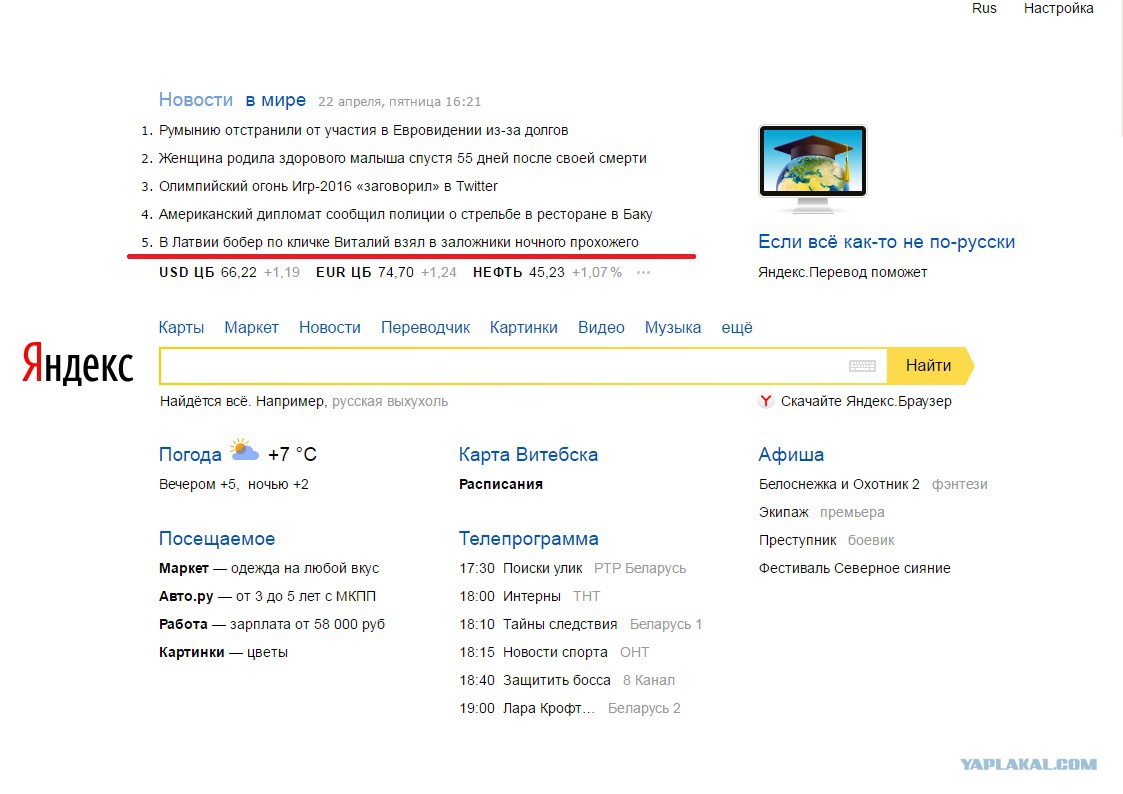This screenshot has height=794, width=1123.
Task: Open Картинки — цветы link
Action: 223,652
